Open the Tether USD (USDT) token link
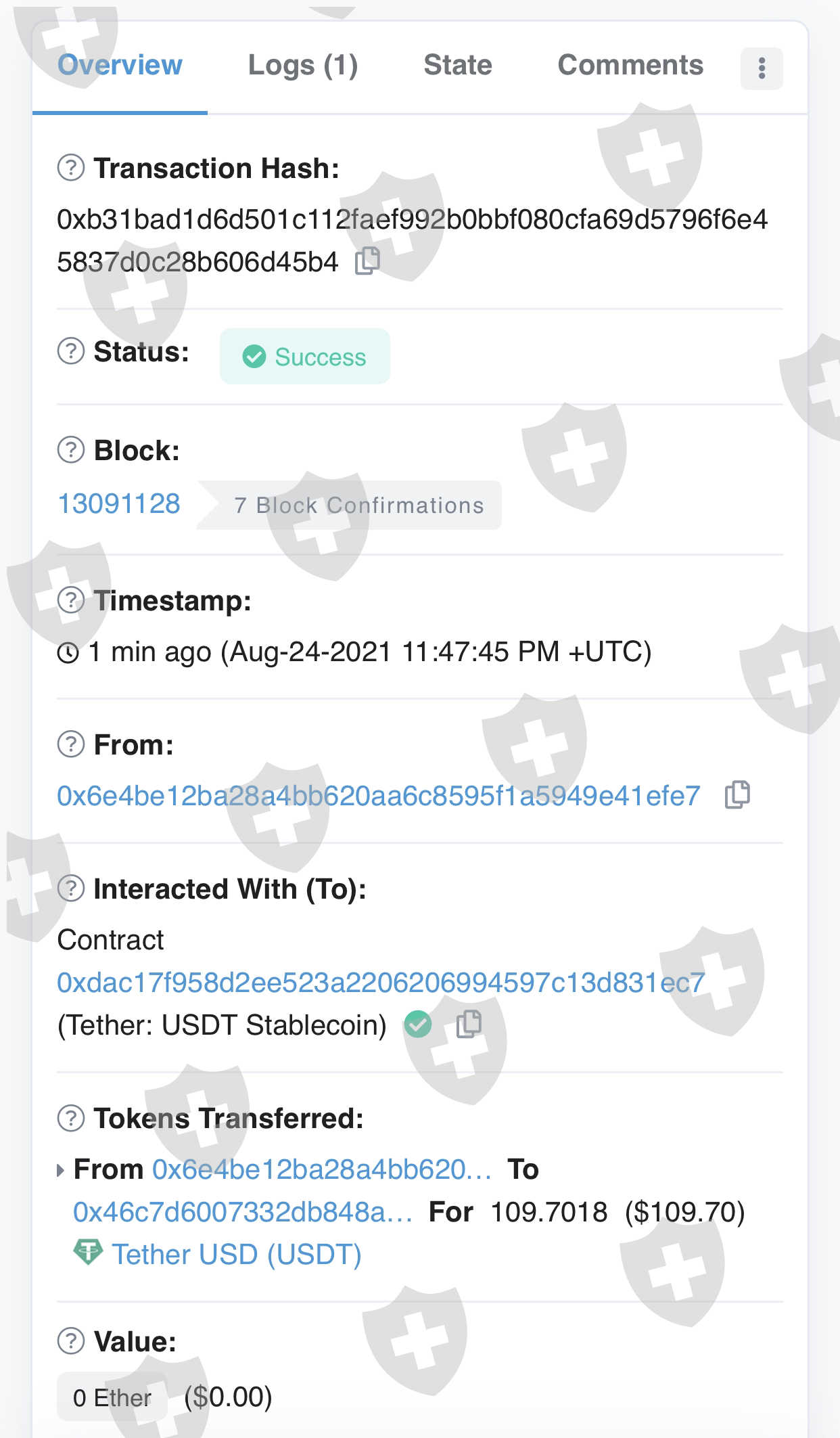 click(x=237, y=1255)
